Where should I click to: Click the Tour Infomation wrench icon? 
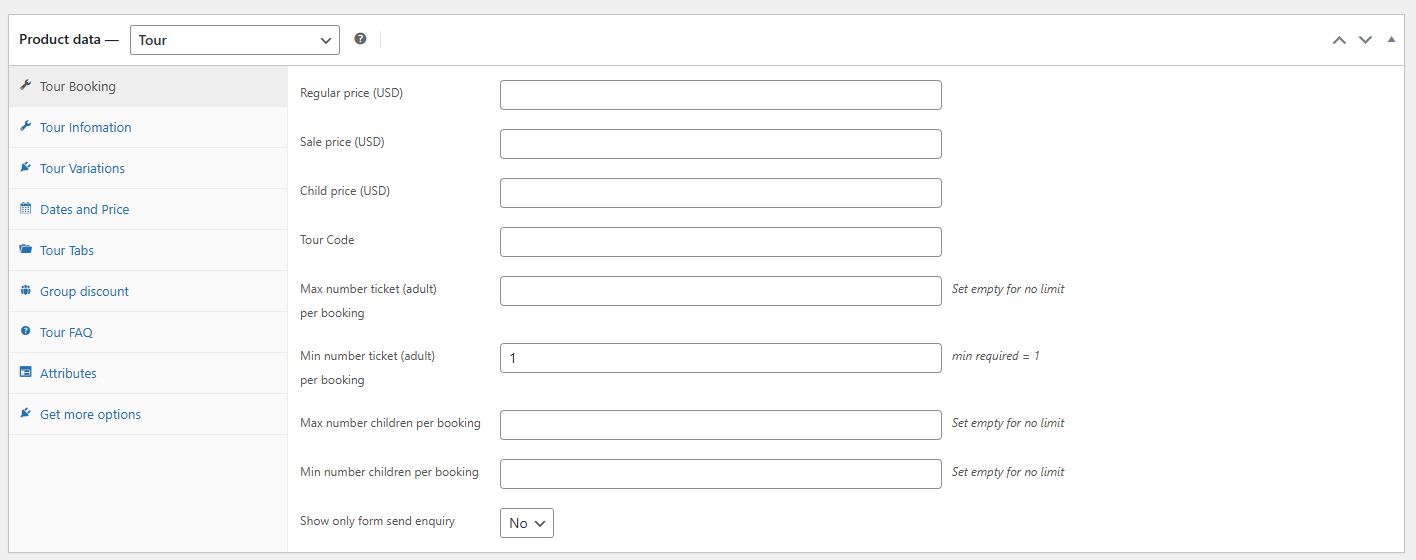click(x=26, y=127)
